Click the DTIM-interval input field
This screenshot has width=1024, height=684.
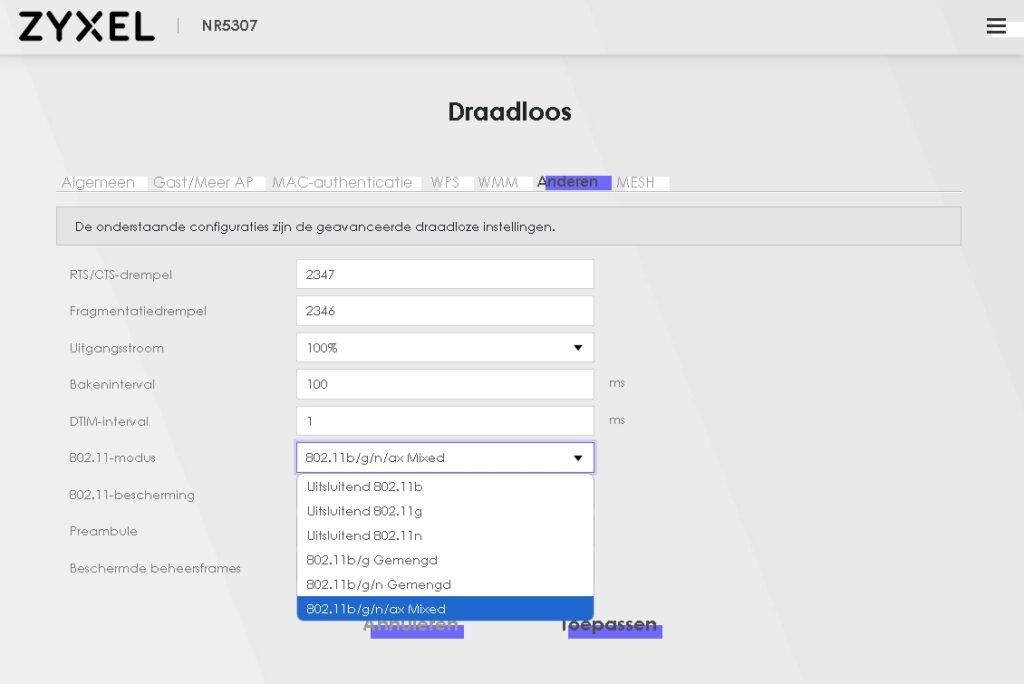point(445,420)
